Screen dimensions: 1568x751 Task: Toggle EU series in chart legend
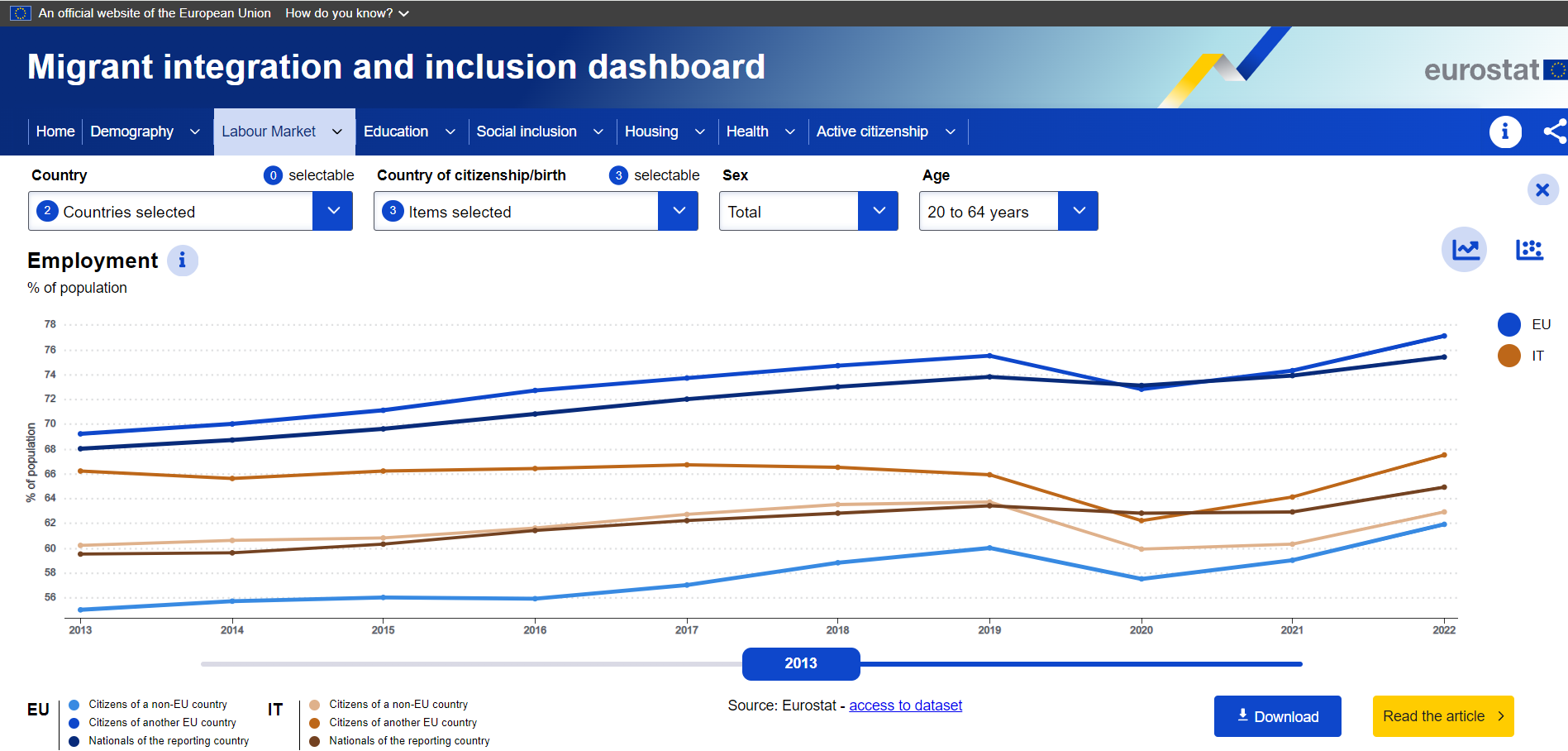[1509, 324]
